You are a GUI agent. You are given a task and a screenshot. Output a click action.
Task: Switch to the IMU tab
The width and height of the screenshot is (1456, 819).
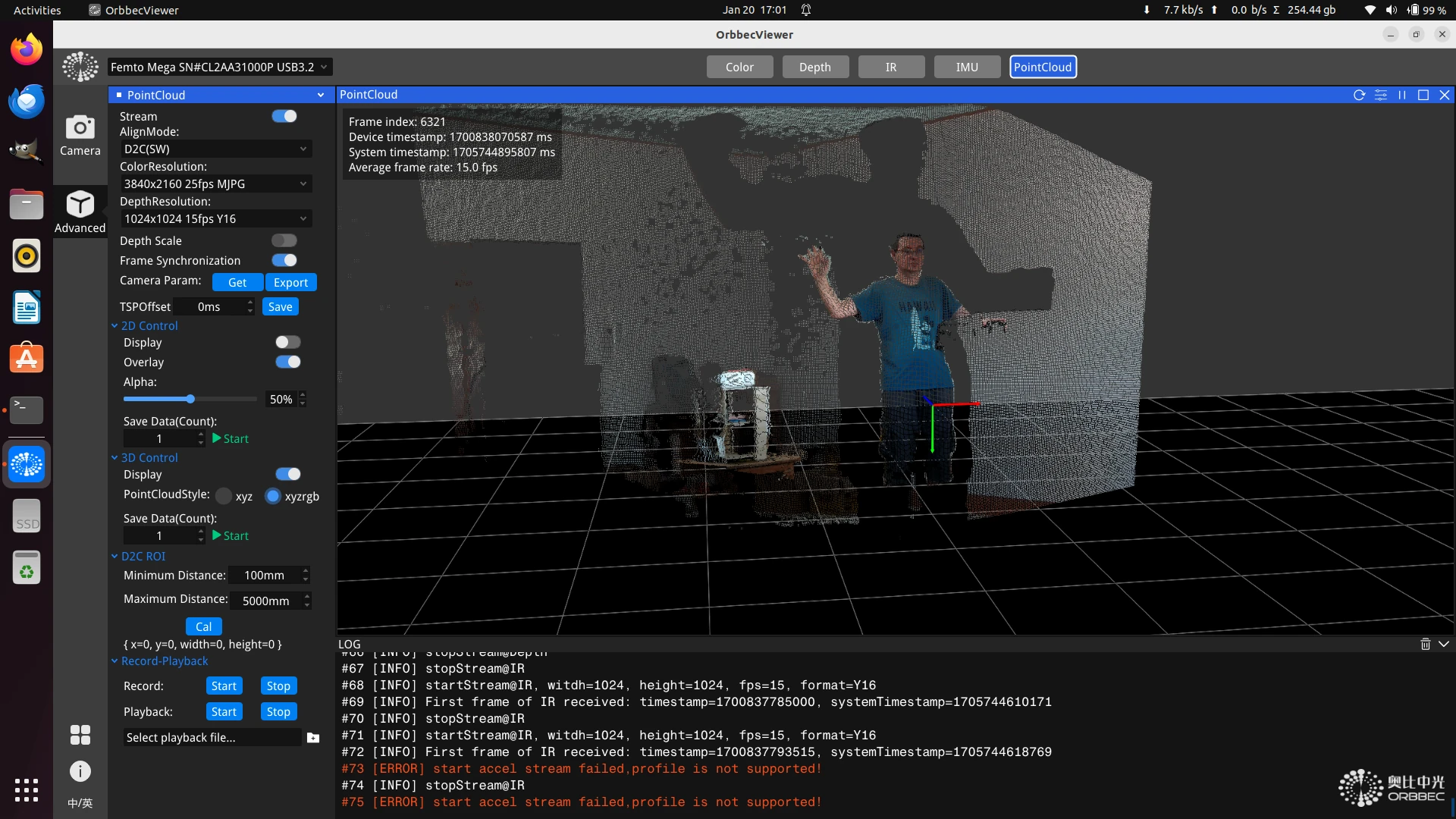pyautogui.click(x=967, y=67)
